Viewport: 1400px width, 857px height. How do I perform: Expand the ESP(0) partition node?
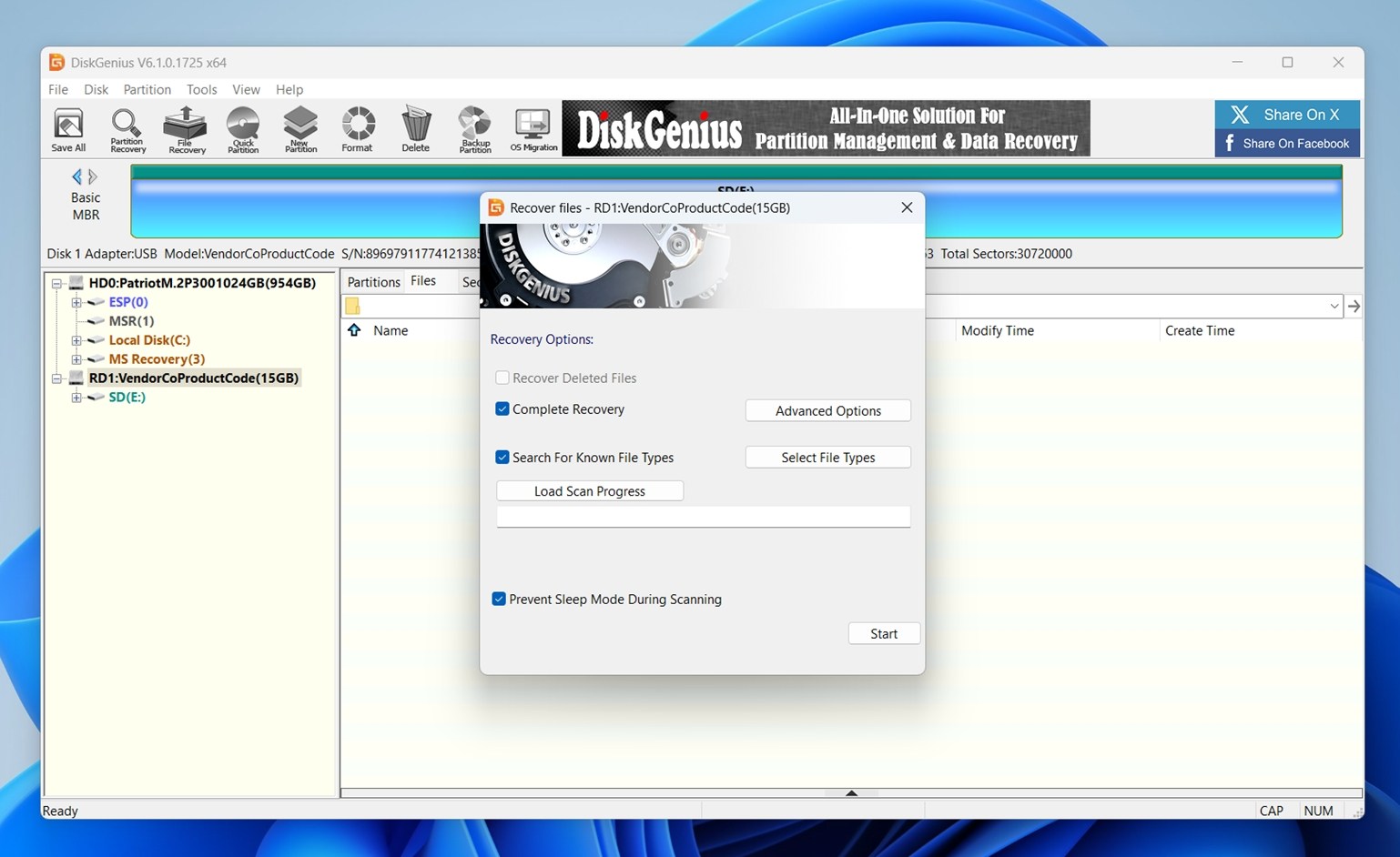coord(76,301)
